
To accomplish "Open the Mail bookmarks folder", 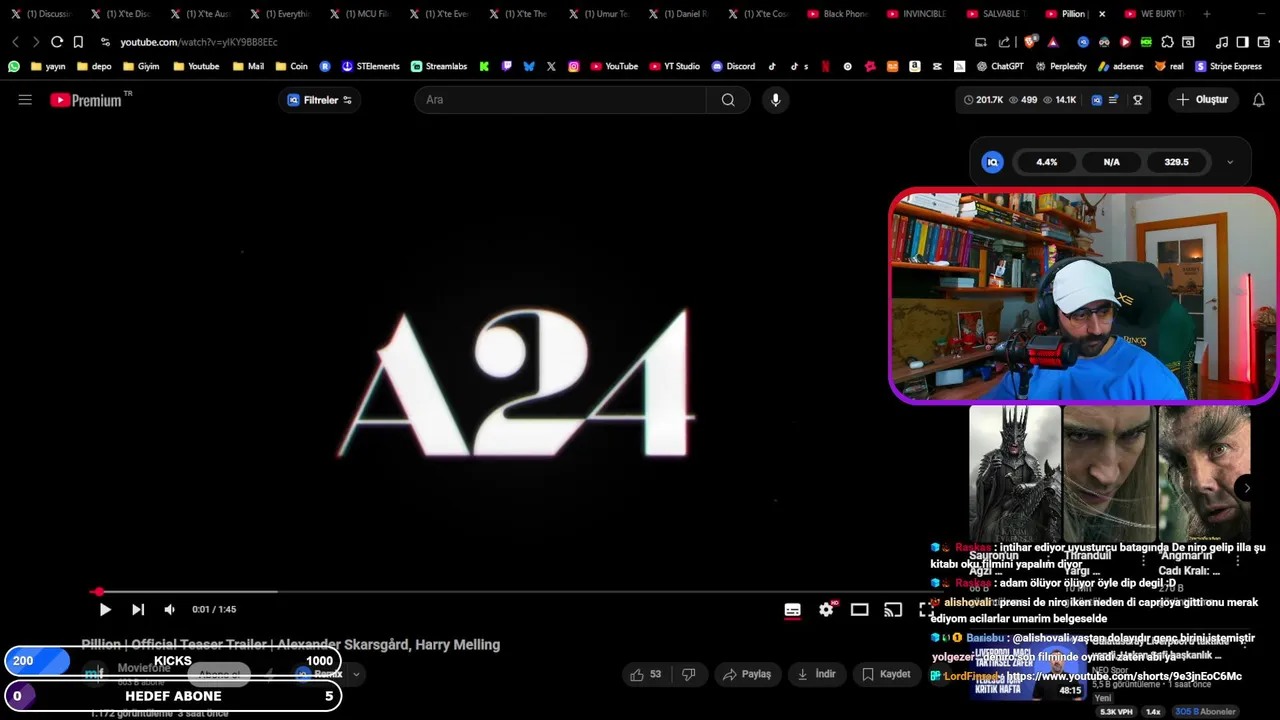I will pos(248,67).
